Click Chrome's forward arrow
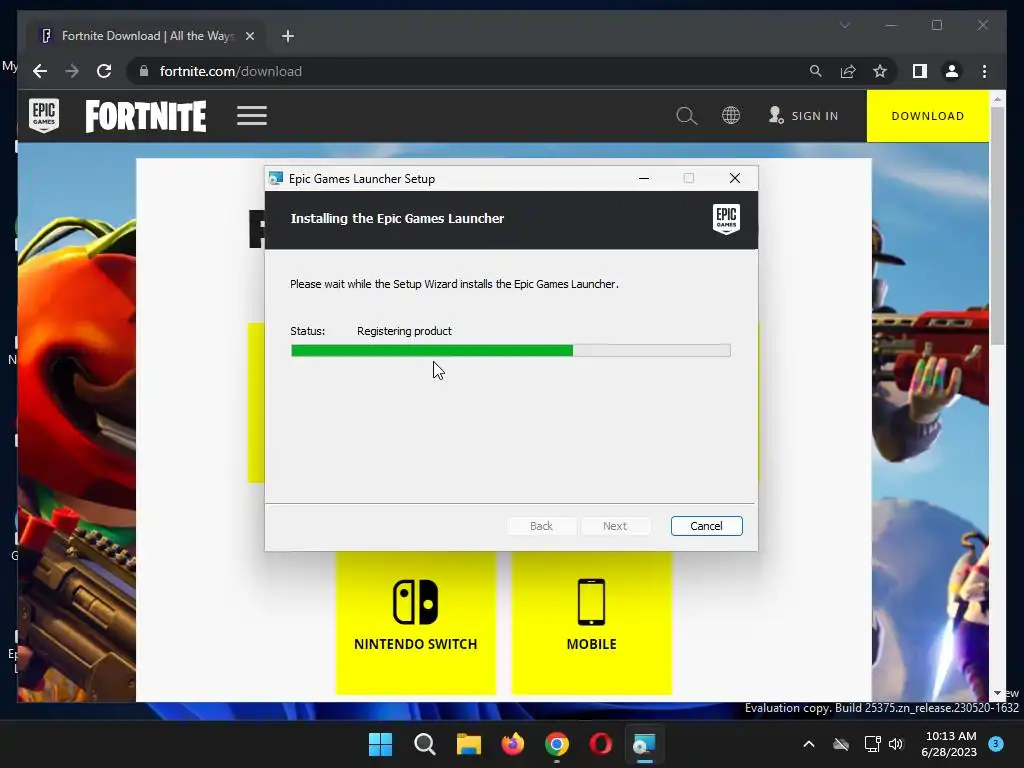 [72, 71]
